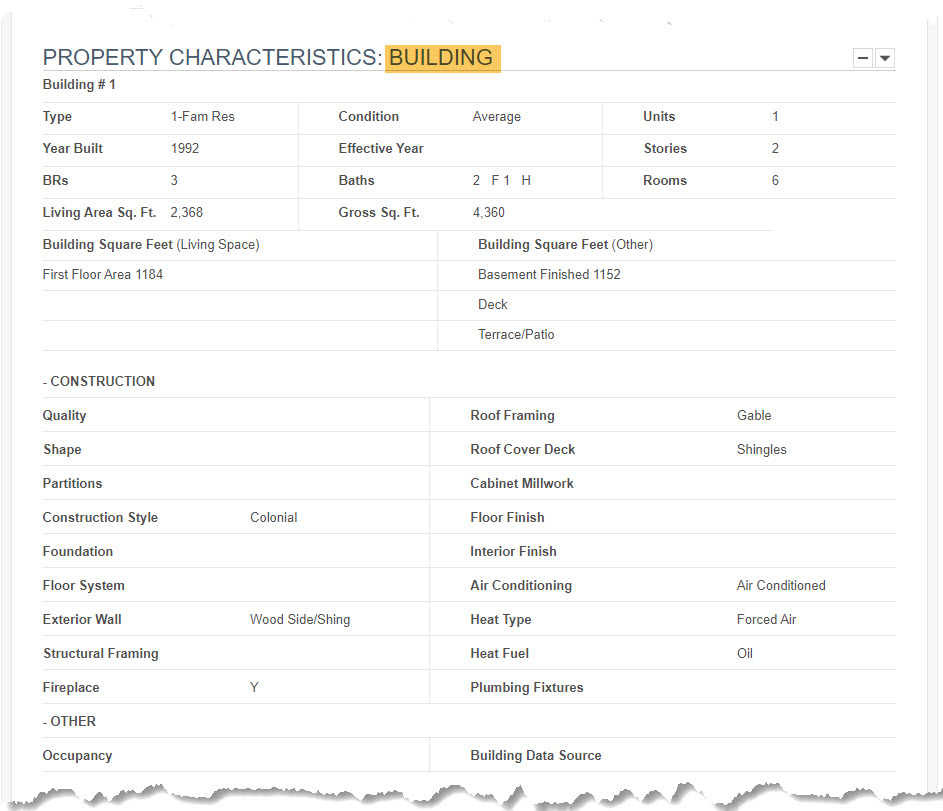Screen dimensions: 943x811
Task: Click the highlighted BUILDING heading text
Action: tap(442, 58)
